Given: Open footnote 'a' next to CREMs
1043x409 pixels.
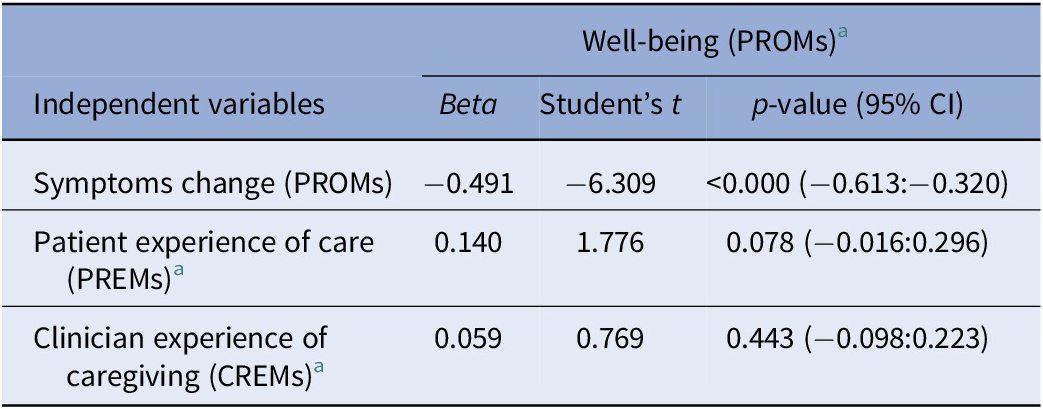Looking at the screenshot, I should coord(318,368).
